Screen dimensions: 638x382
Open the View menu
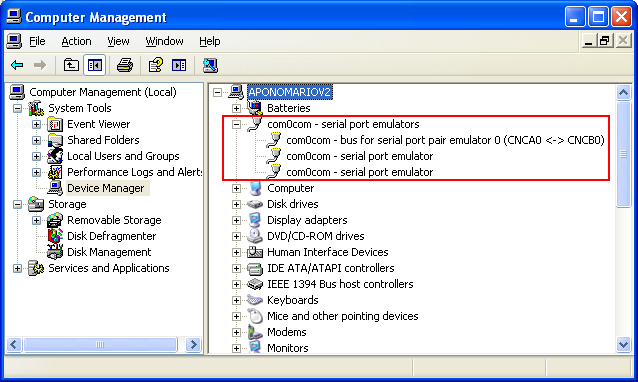pyautogui.click(x=118, y=41)
